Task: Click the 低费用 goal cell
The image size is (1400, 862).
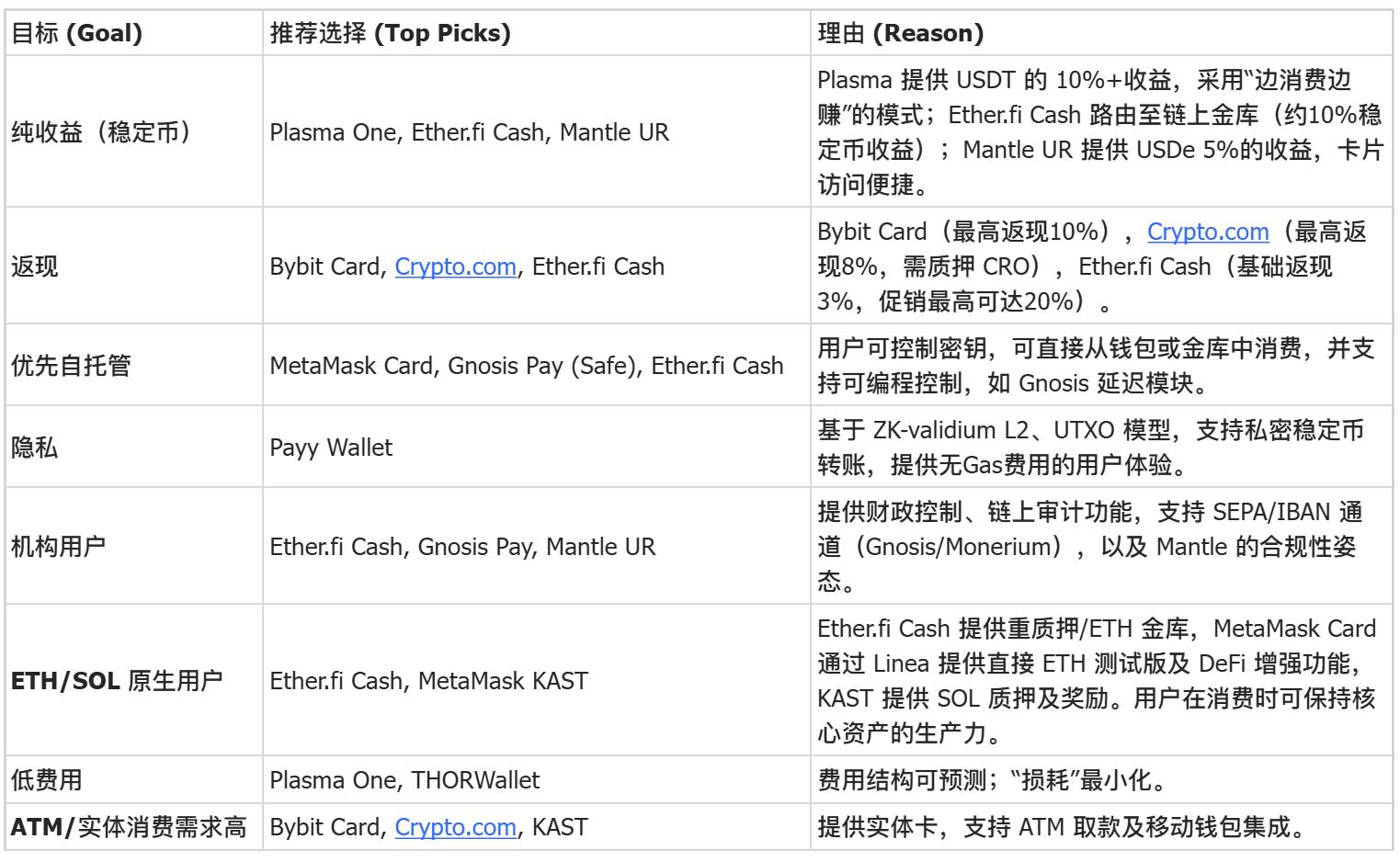Action: pos(47,780)
